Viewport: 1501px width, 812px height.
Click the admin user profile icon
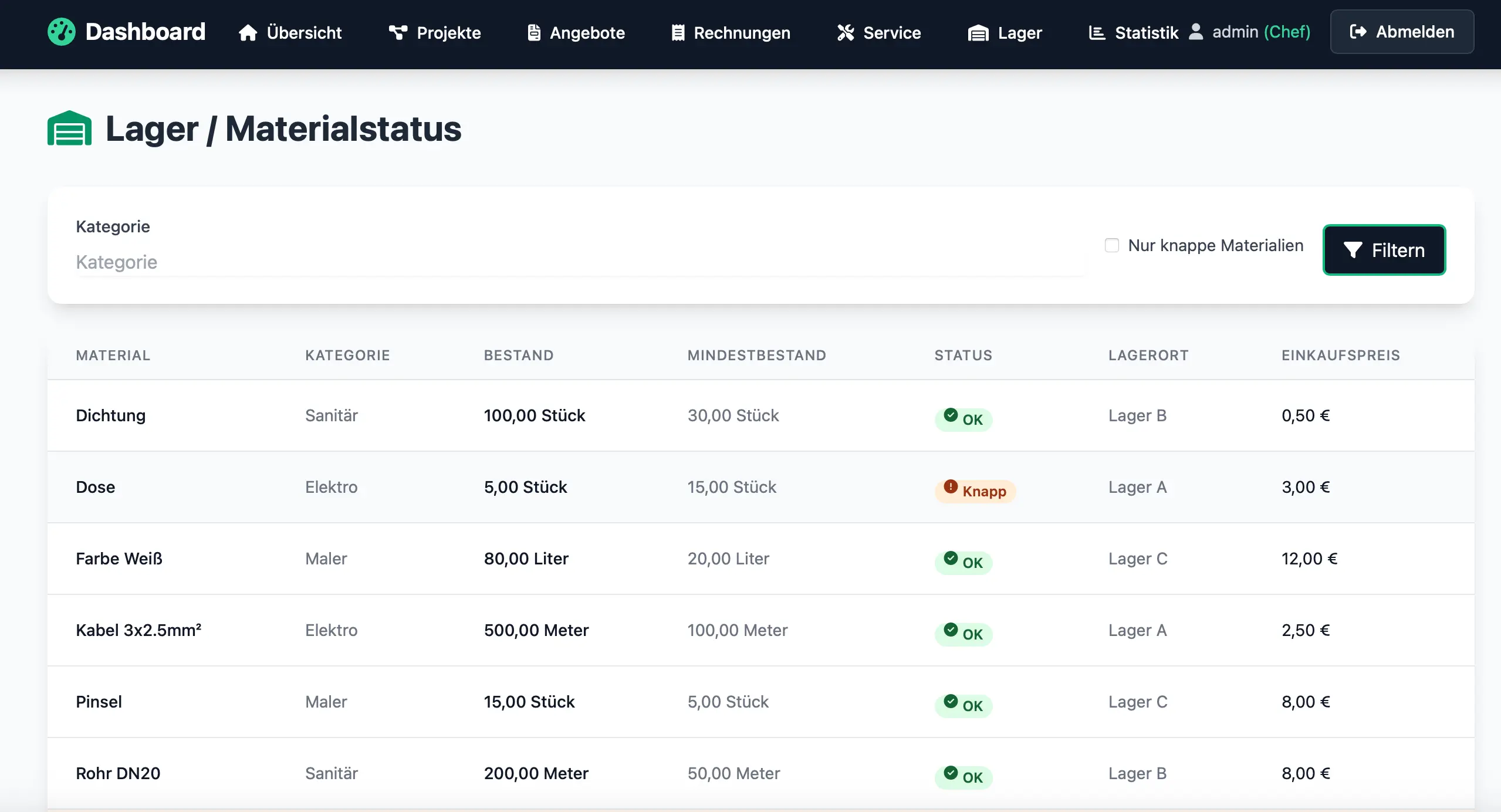(x=1195, y=31)
